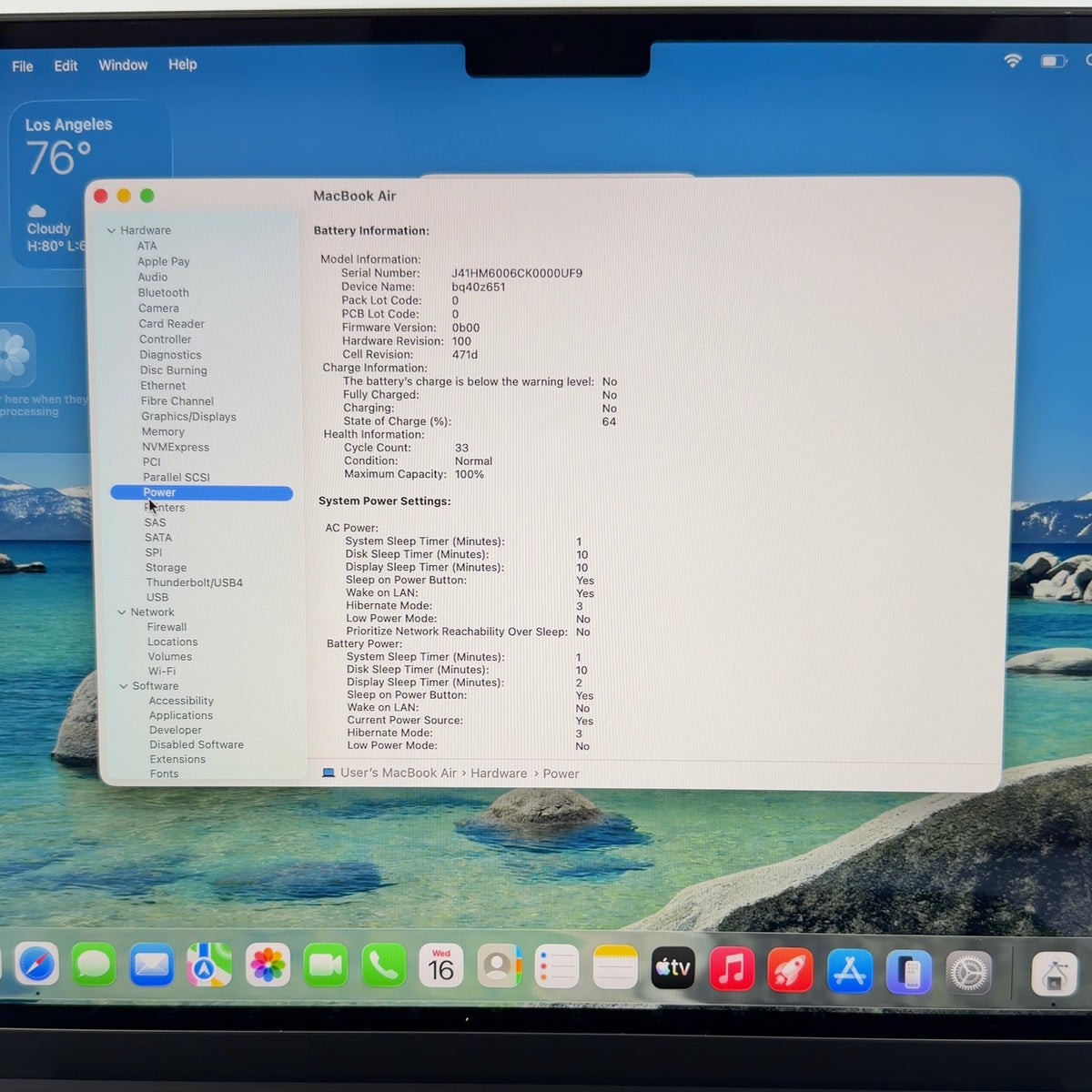Collapse the Network section
This screenshot has width=1092, height=1092.
click(122, 612)
